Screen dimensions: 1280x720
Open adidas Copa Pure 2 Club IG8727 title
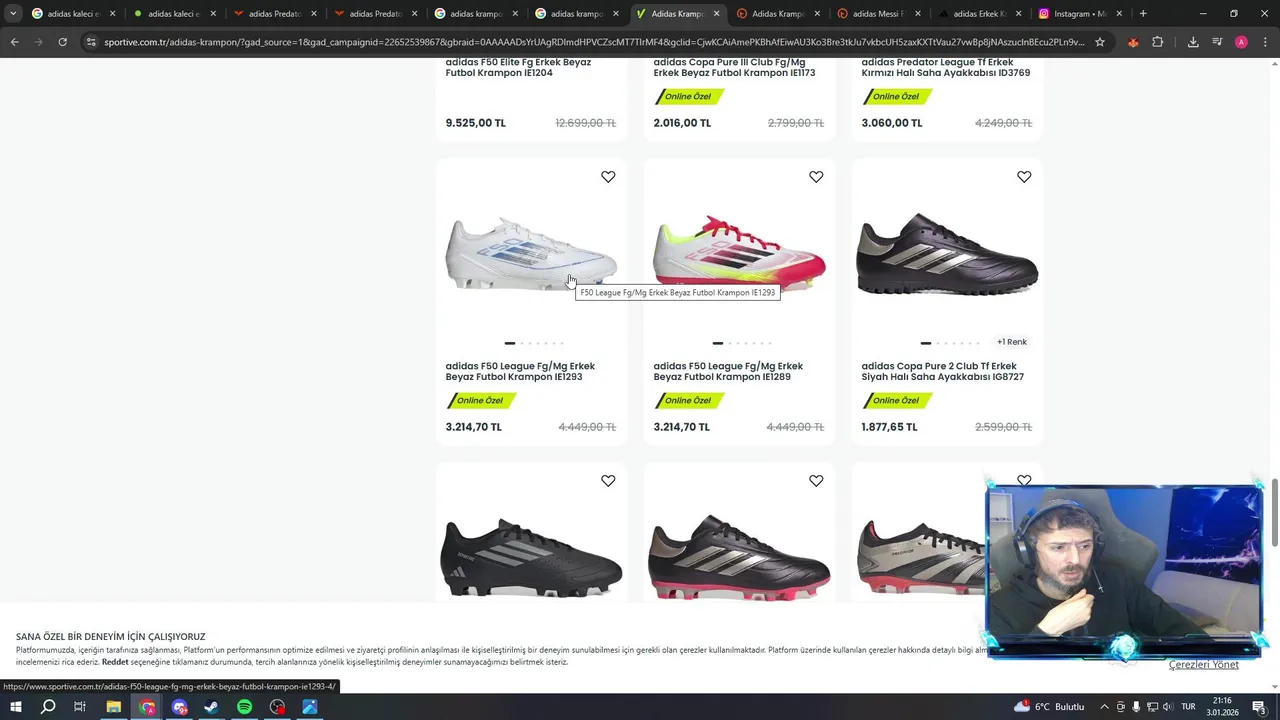(x=942, y=371)
